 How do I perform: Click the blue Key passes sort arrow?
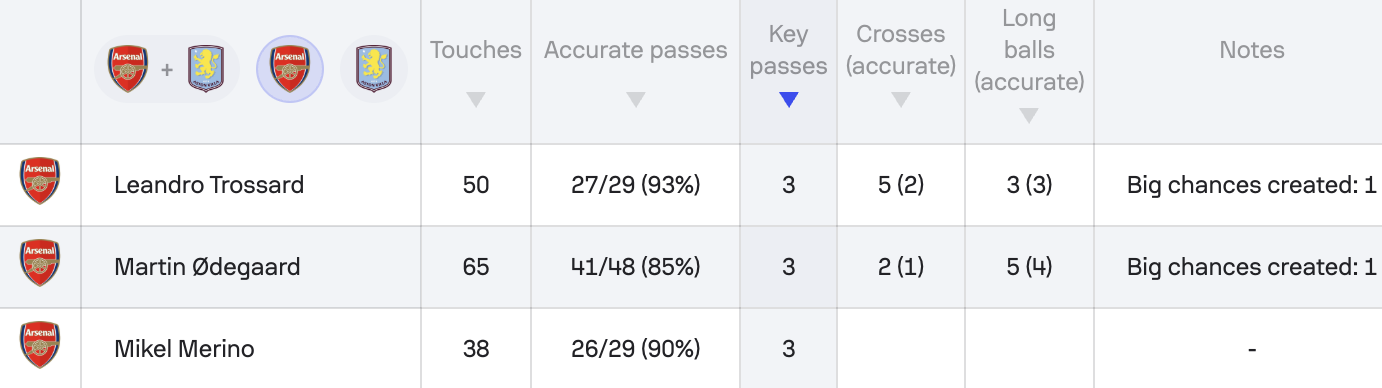click(789, 100)
